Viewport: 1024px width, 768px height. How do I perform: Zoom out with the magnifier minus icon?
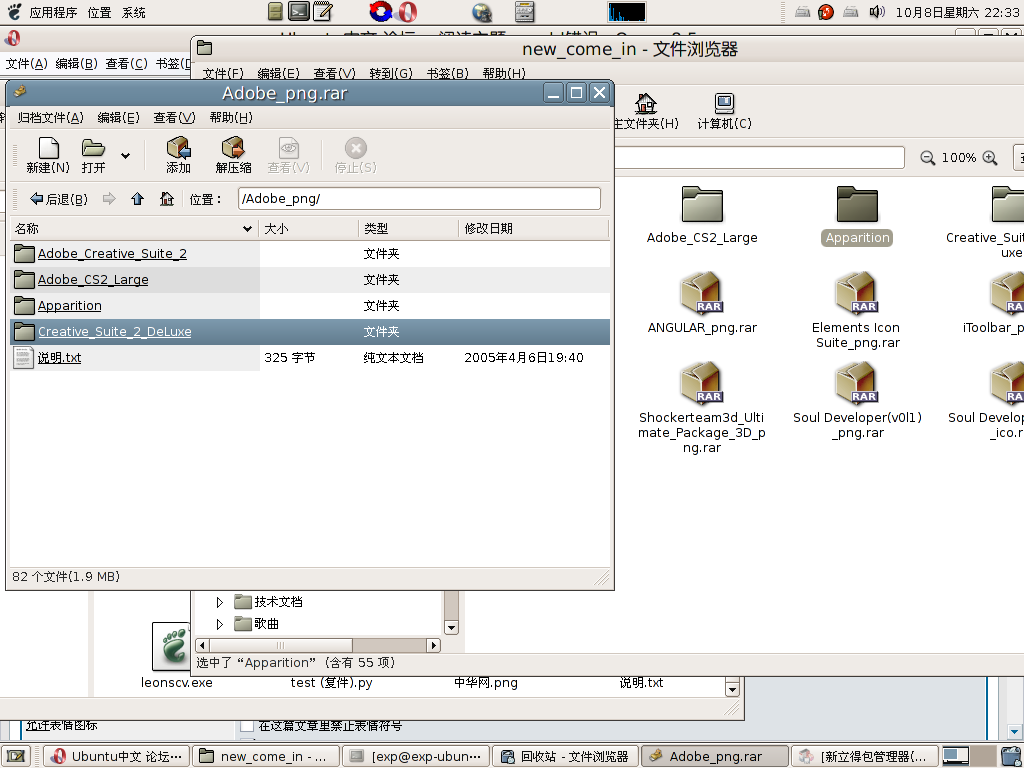point(927,158)
